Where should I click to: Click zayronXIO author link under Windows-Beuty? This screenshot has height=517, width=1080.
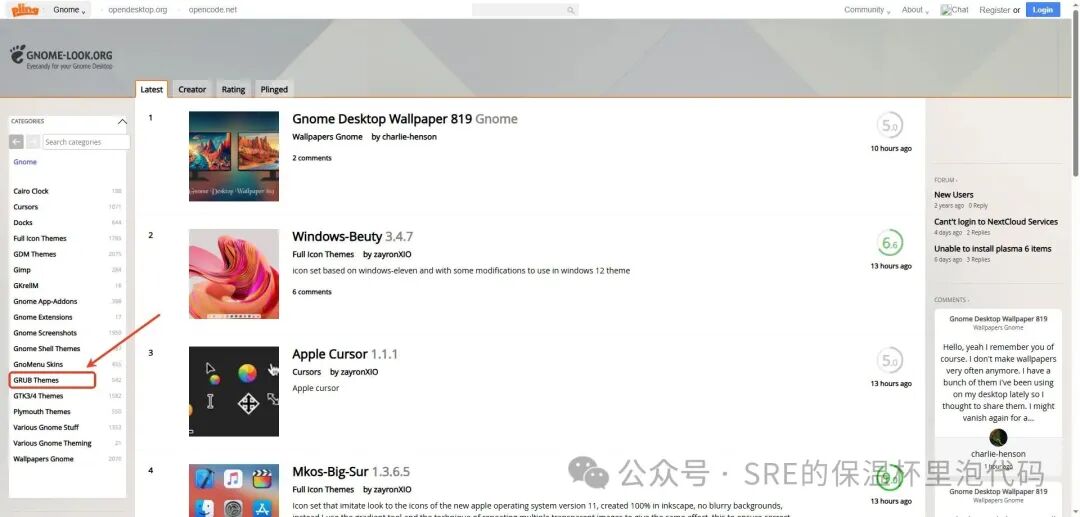(393, 255)
